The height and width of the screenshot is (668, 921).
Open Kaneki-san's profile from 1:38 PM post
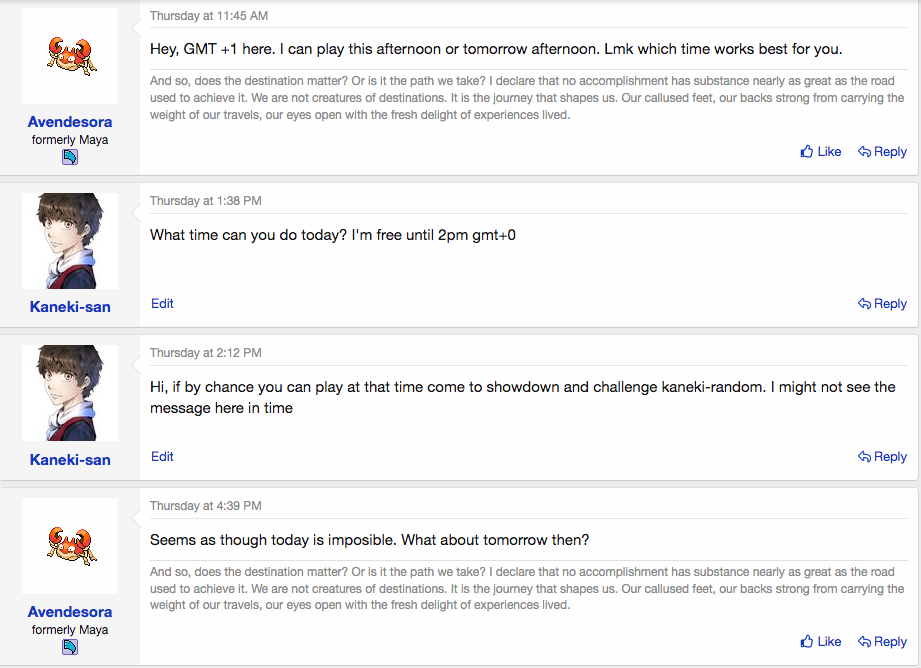tap(70, 307)
